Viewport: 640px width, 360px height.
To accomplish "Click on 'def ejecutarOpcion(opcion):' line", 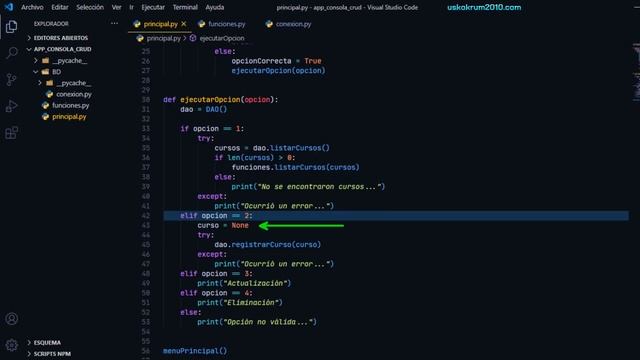I will coord(220,100).
